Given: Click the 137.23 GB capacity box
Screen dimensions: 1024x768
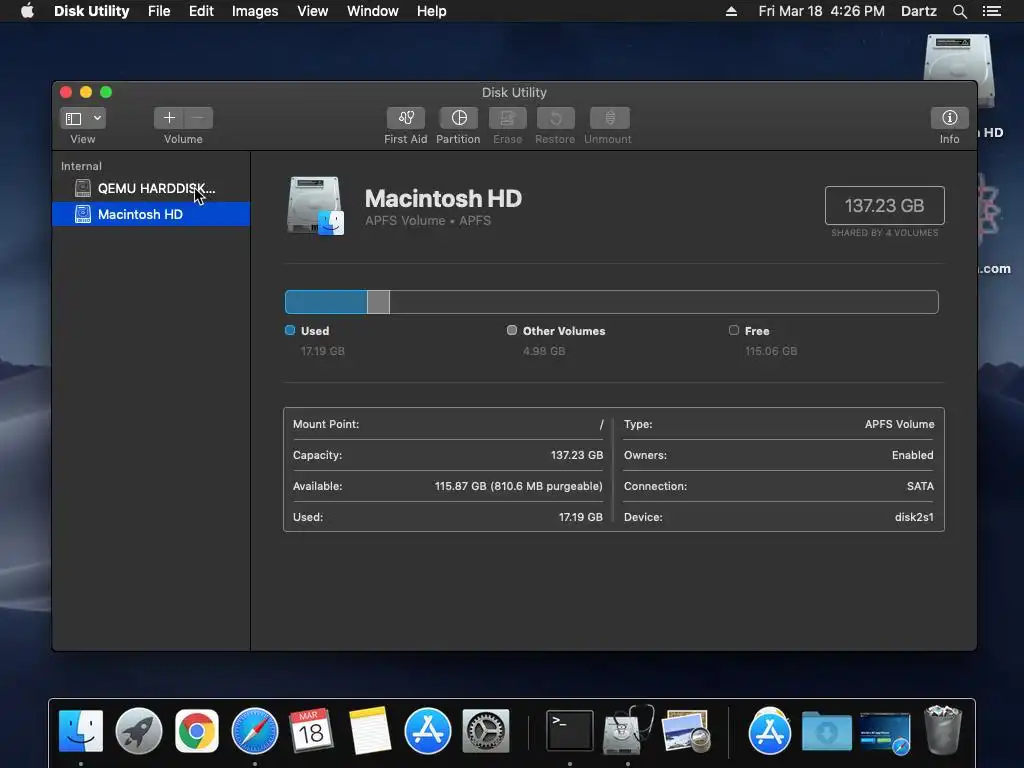Looking at the screenshot, I should (x=884, y=206).
